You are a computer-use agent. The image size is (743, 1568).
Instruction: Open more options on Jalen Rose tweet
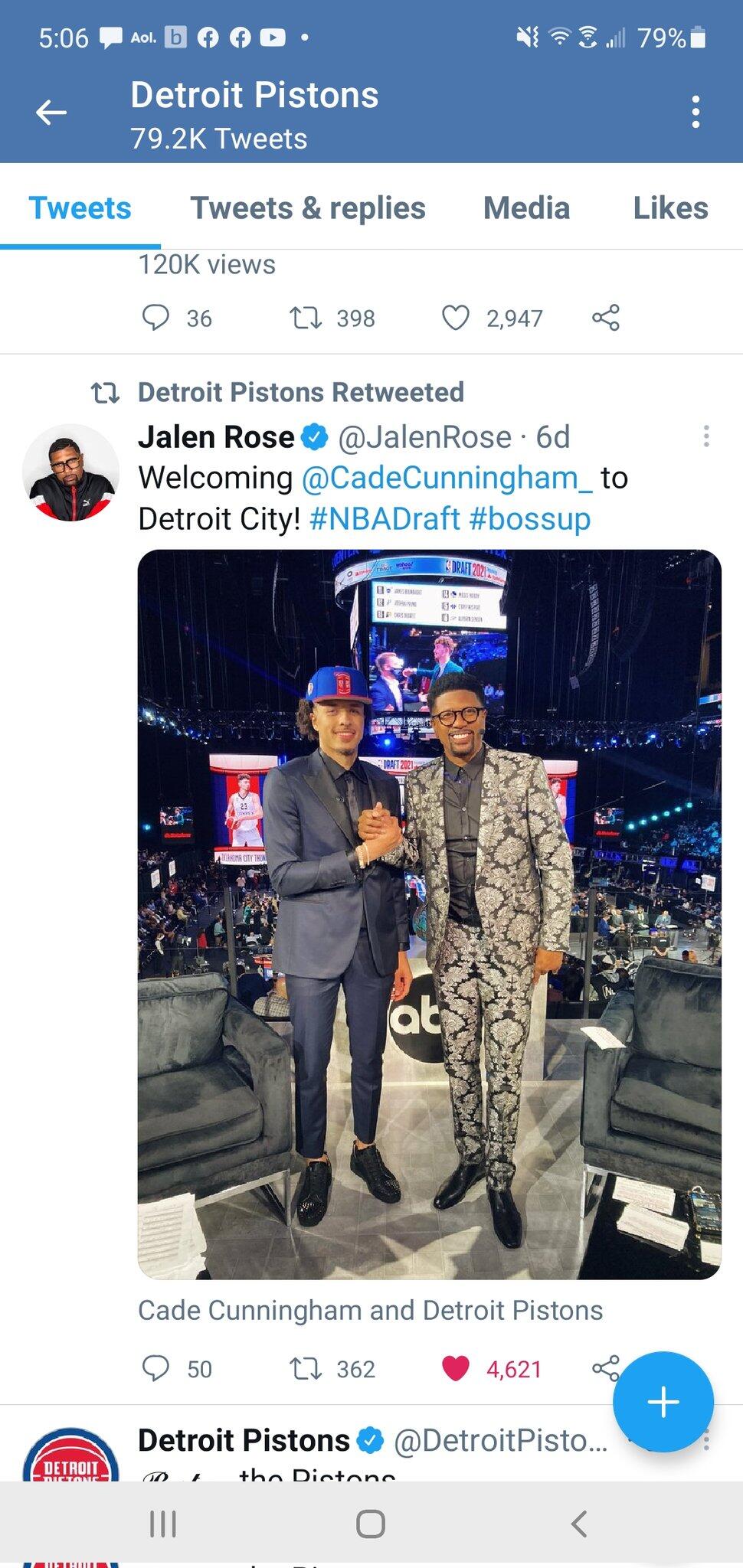(706, 436)
